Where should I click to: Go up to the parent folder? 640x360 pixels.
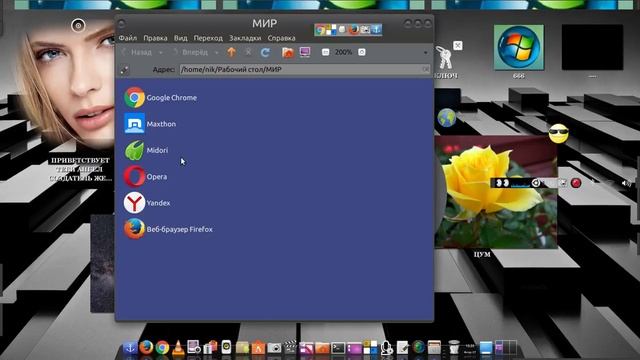231,52
